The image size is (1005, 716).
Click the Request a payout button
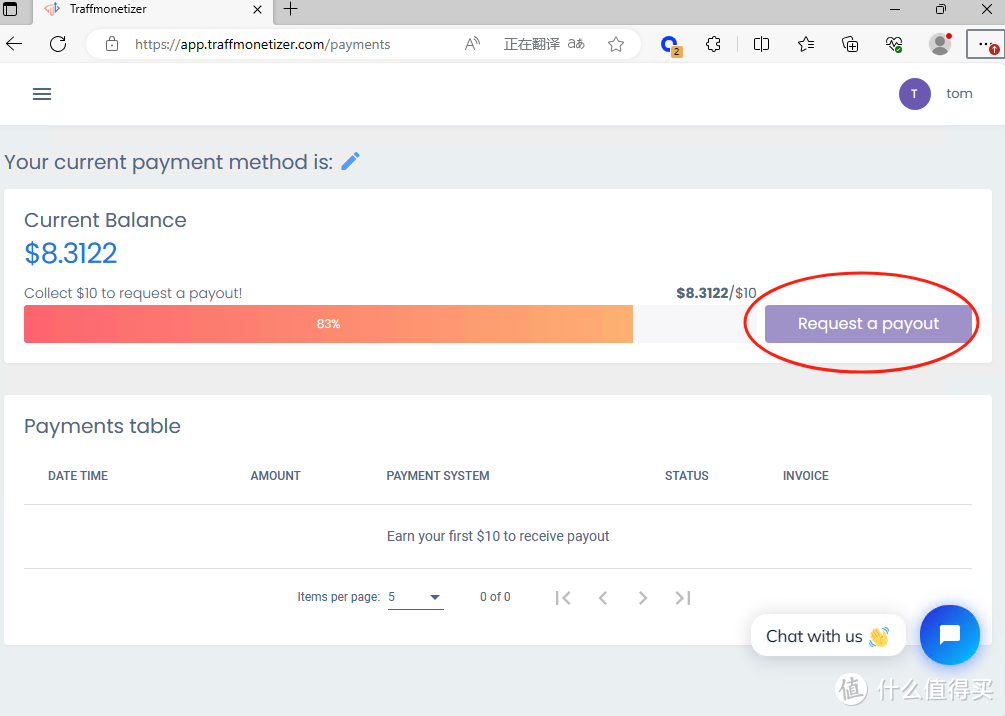click(x=868, y=324)
